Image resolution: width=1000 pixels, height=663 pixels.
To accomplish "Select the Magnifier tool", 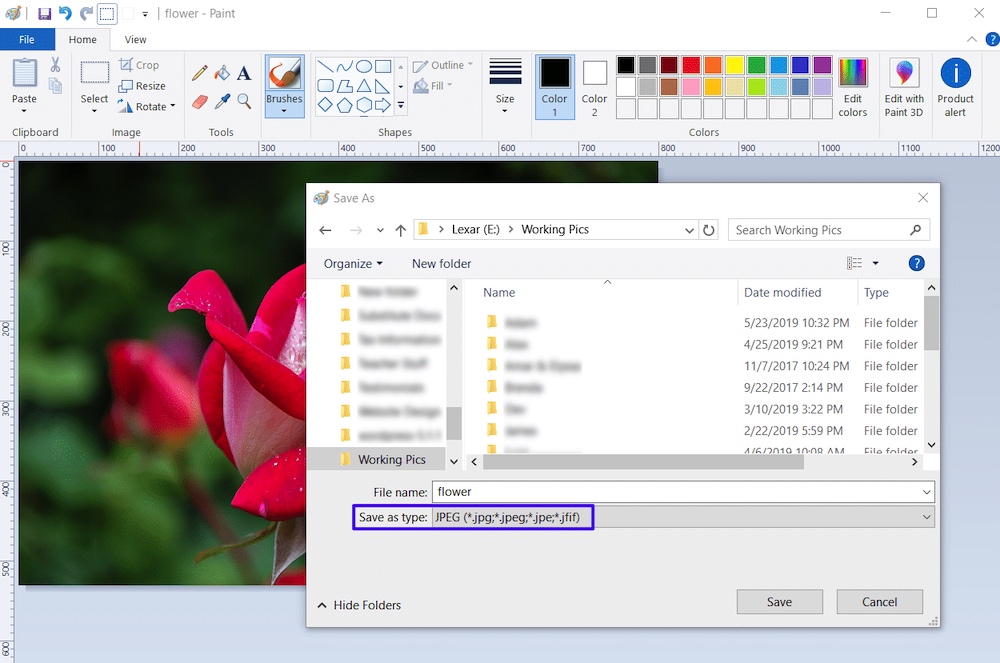I will point(244,101).
